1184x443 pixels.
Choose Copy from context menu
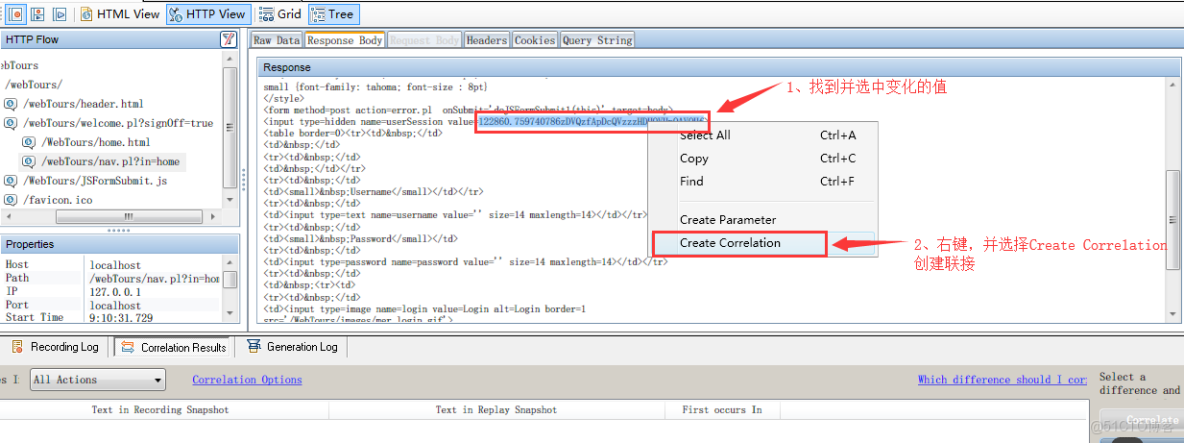coord(763,158)
